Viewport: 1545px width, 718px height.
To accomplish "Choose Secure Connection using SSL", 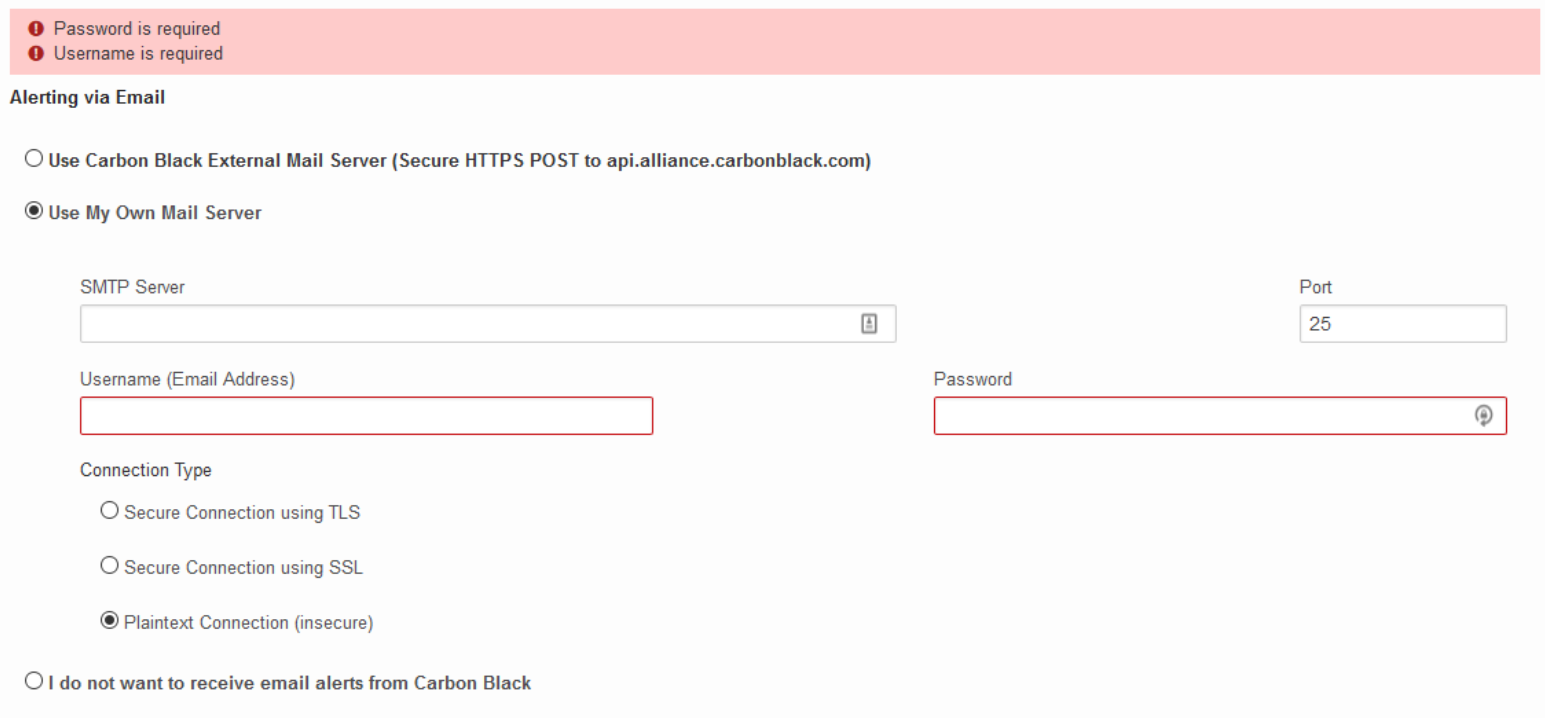I will coord(110,567).
